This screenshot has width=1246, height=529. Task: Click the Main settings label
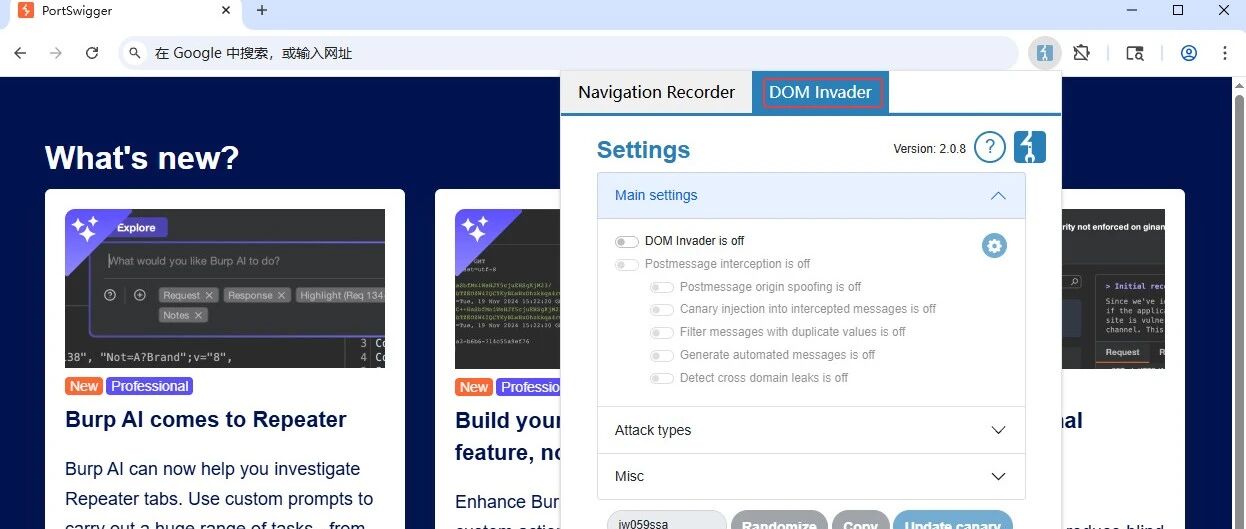pos(656,196)
